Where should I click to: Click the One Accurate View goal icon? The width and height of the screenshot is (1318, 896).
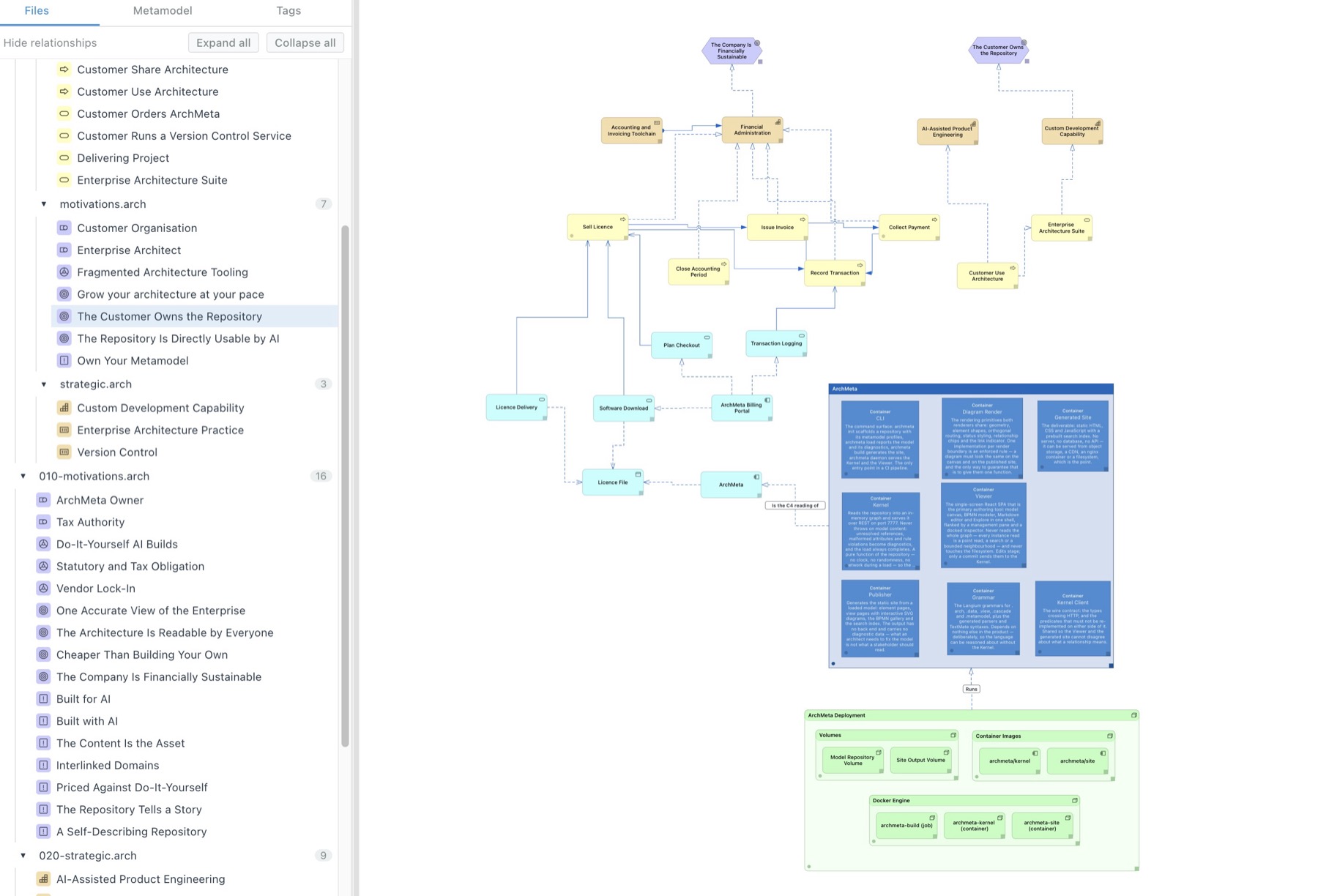click(44, 611)
